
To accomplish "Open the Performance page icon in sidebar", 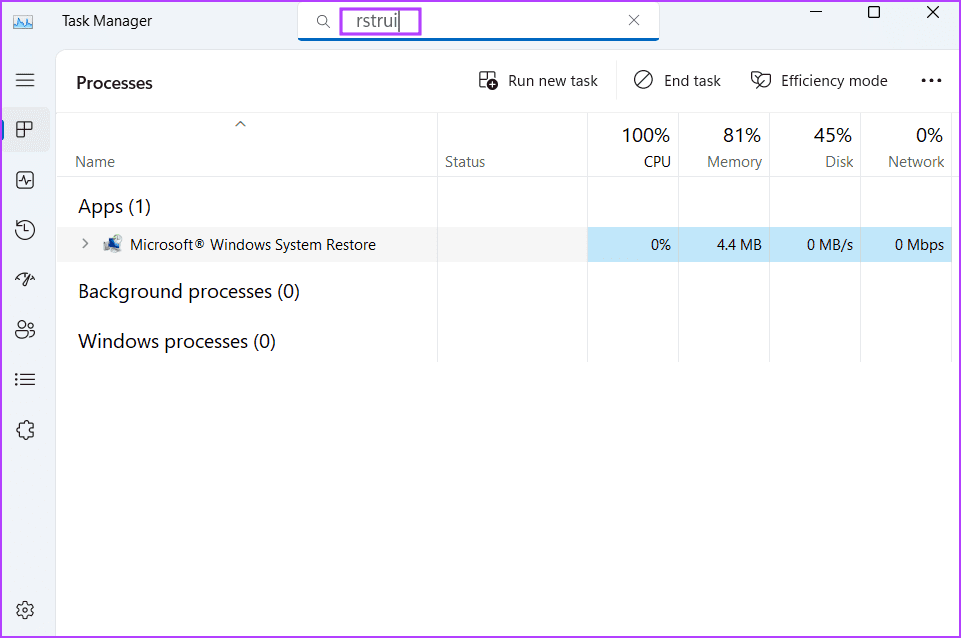I will click(x=25, y=180).
